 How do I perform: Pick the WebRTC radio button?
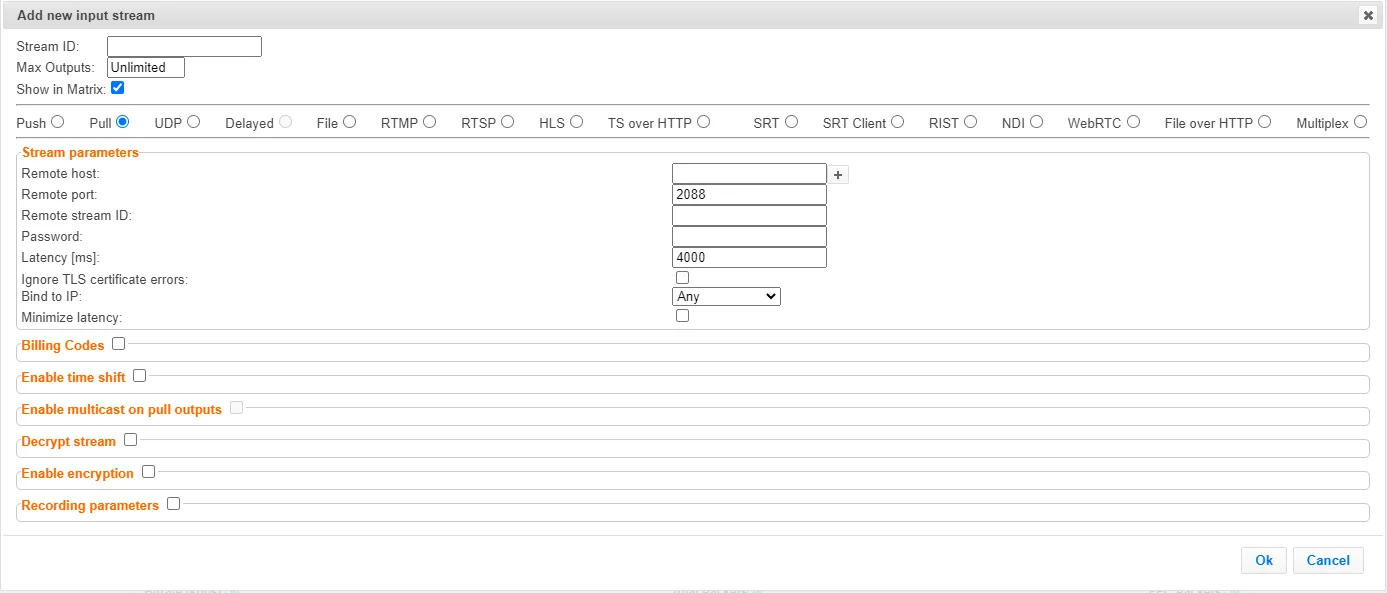[x=1134, y=122]
